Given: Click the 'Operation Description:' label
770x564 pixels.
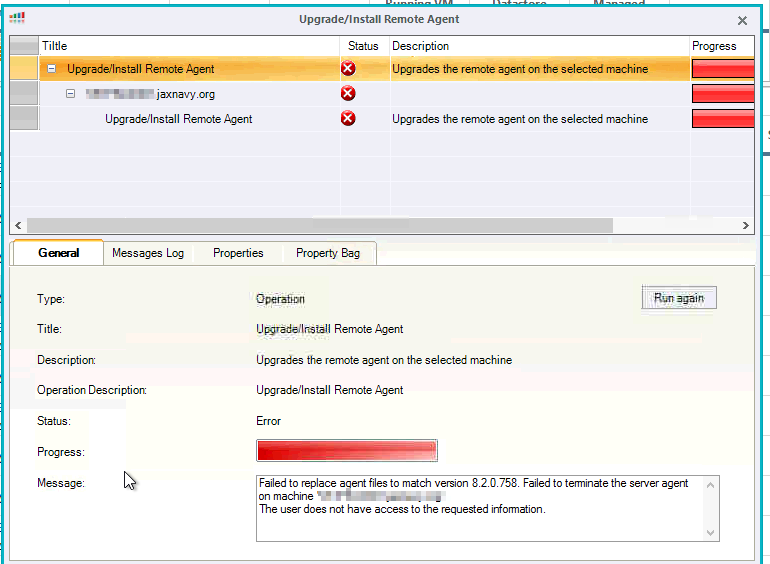Looking at the screenshot, I should click(92, 390).
